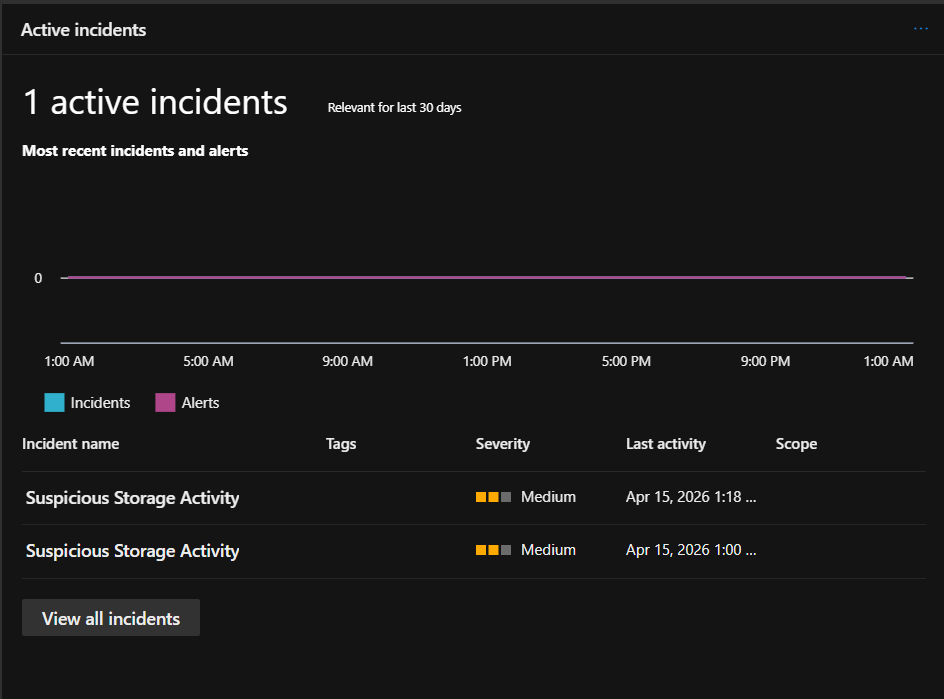Select the Apr 15, 2026 1:18 last activity cell
The width and height of the screenshot is (944, 699).
point(690,497)
